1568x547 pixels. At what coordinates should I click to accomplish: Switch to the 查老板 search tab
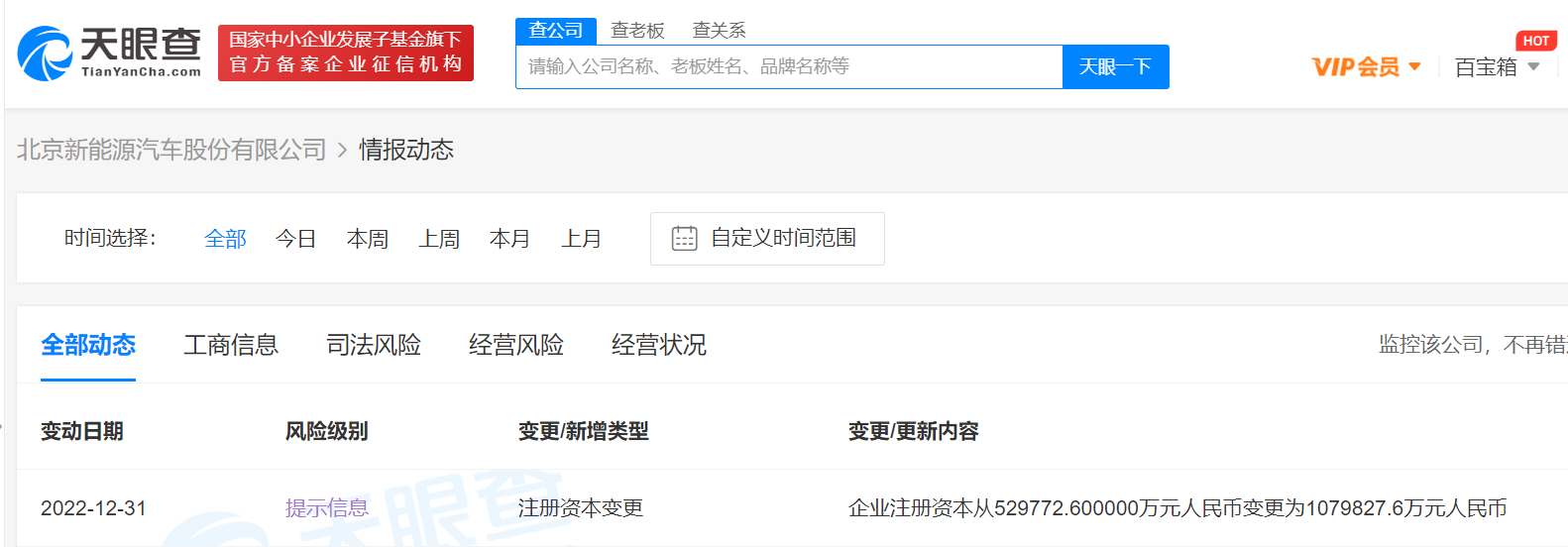pos(637,31)
